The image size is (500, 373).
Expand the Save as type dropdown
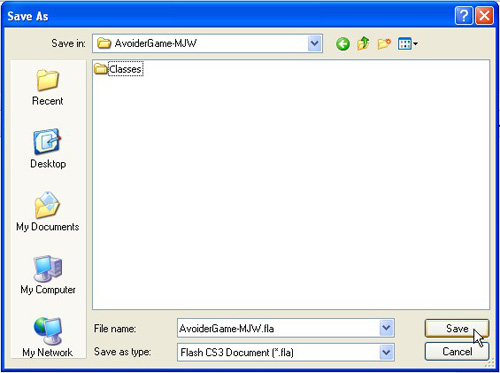click(x=386, y=352)
